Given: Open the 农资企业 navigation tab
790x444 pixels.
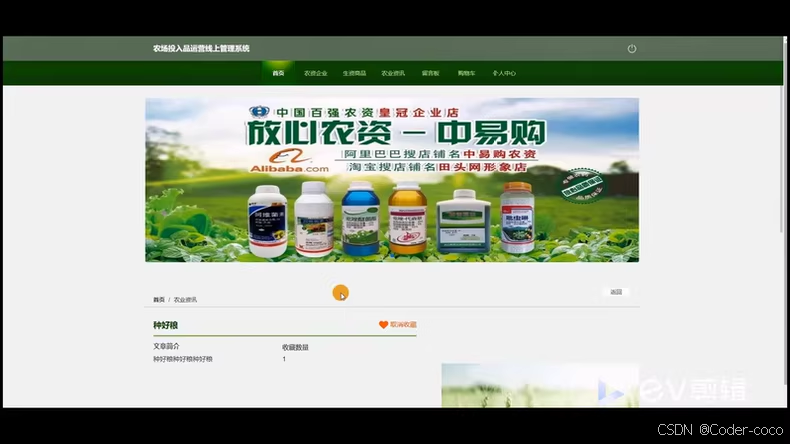Looking at the screenshot, I should 315,73.
